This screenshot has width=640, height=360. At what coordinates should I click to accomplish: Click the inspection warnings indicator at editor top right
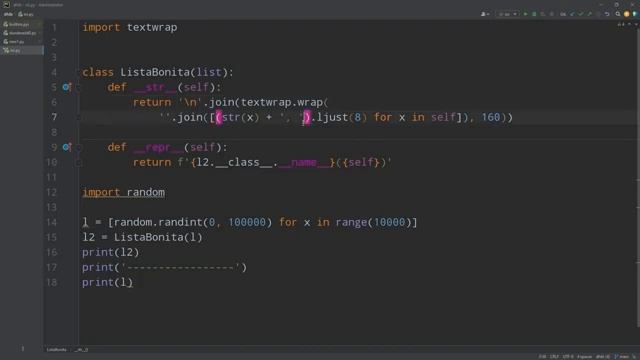[x=621, y=24]
